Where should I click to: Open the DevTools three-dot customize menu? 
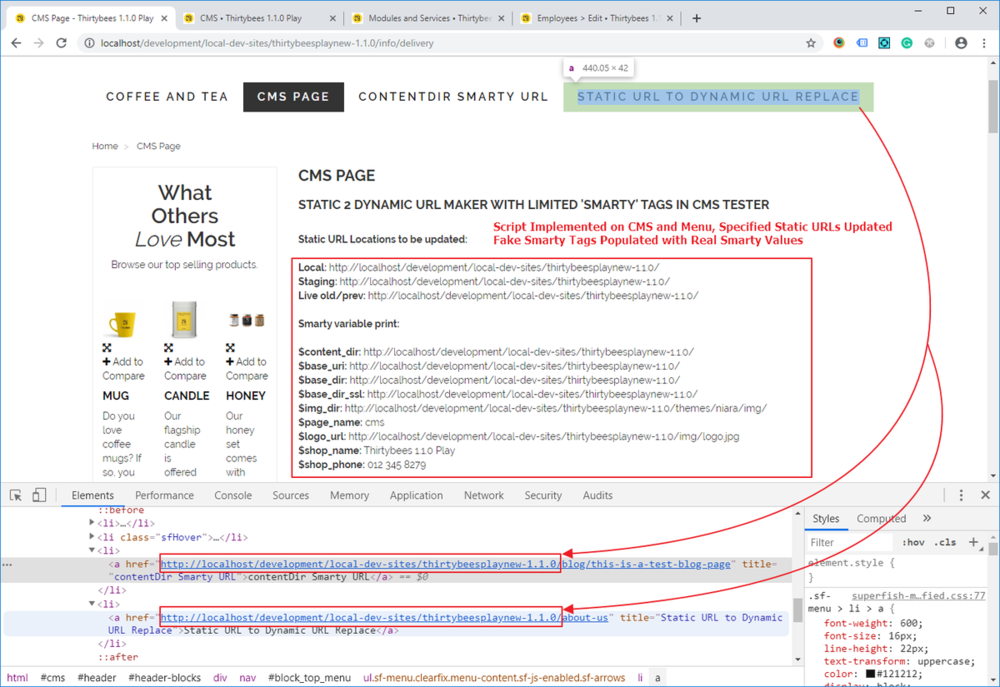click(x=961, y=495)
